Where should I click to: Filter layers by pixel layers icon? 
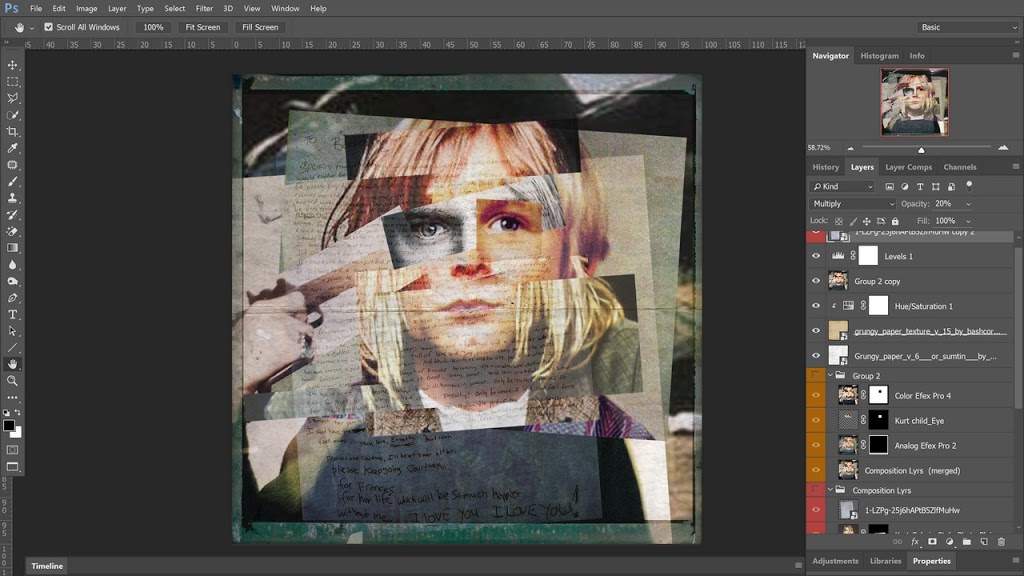coord(889,187)
